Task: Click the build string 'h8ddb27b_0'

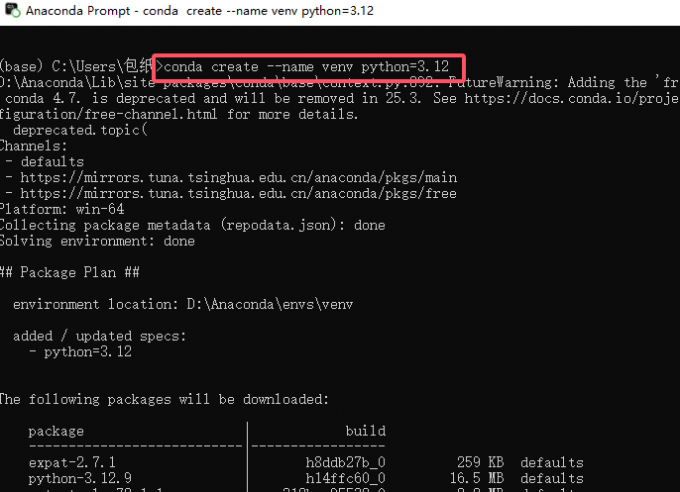Action: [x=346, y=462]
